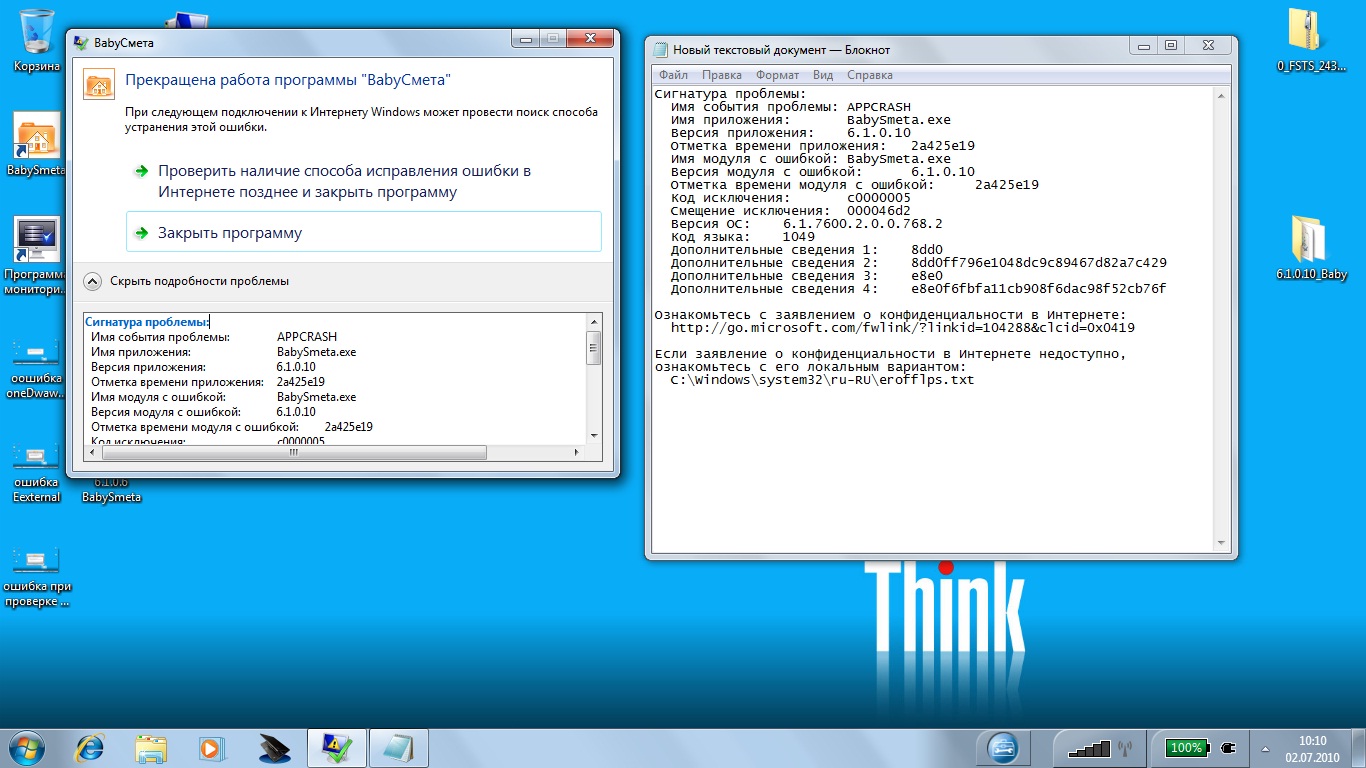This screenshot has height=768, width=1366.
Task: Click the APPCRASH event line in Notepad
Action: click(791, 107)
